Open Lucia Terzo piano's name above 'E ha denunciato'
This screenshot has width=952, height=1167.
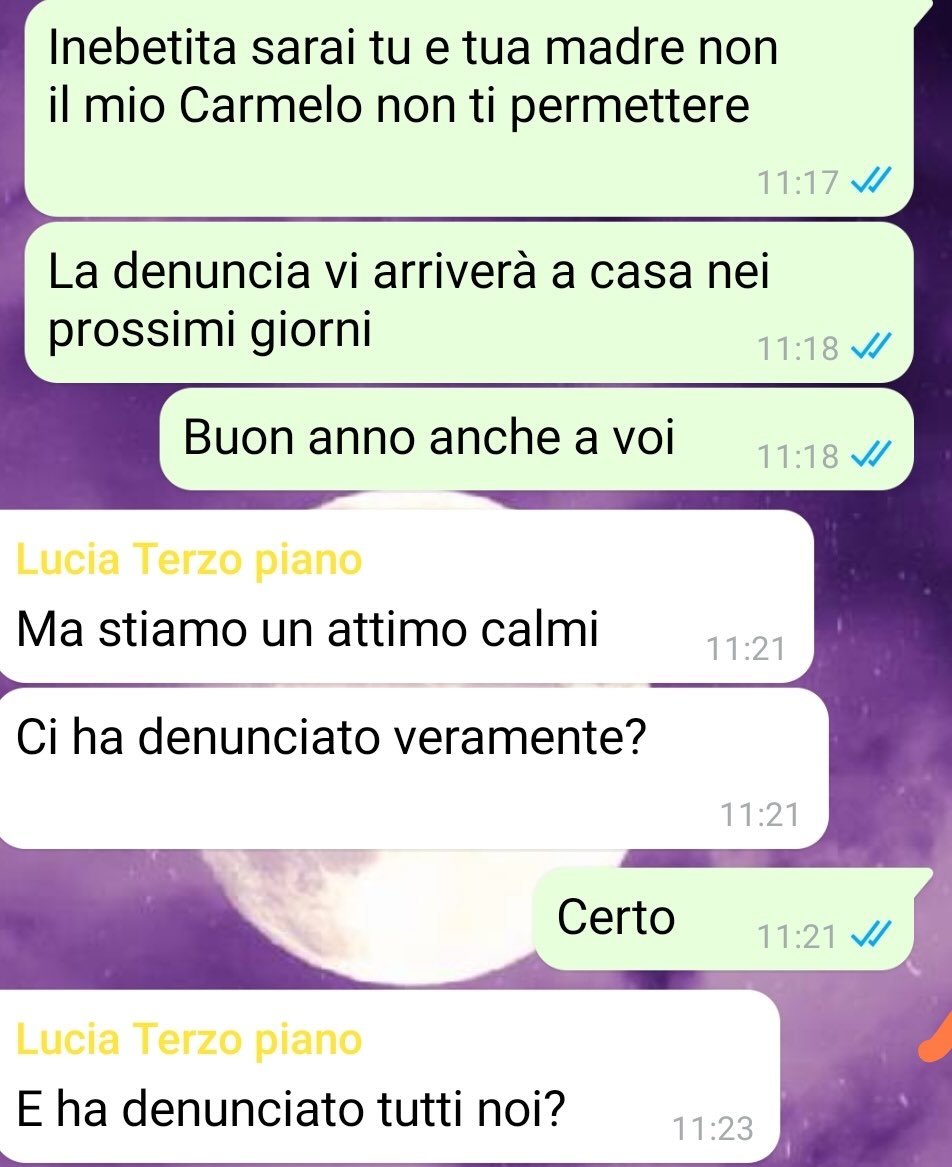[189, 1039]
